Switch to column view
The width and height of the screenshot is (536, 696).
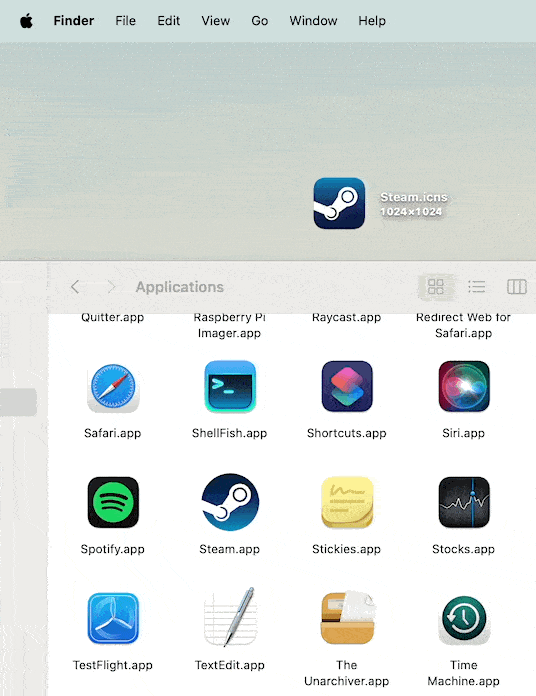516,287
